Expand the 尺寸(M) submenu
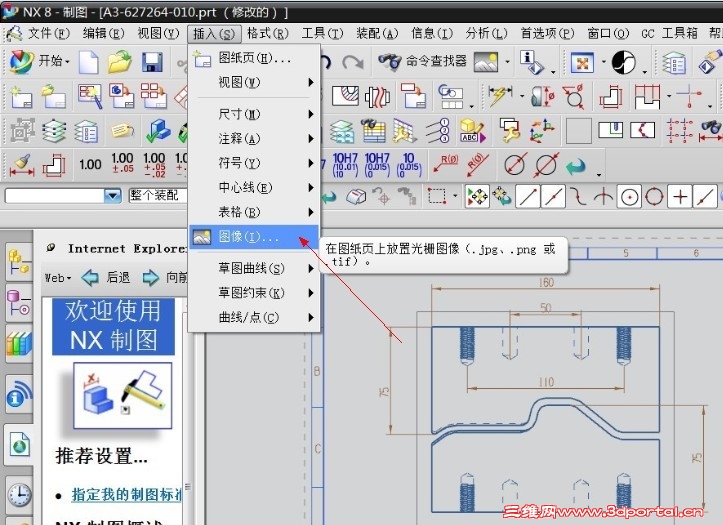This screenshot has height=525, width=723. (x=254, y=114)
